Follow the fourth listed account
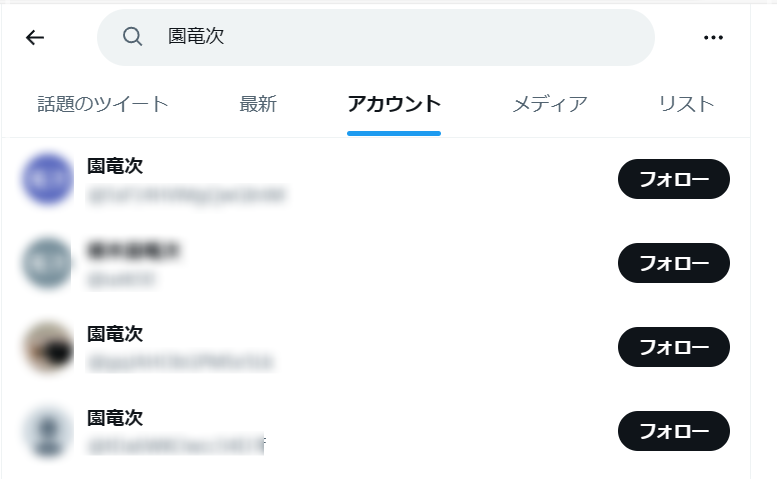The height and width of the screenshot is (479, 777). [673, 431]
